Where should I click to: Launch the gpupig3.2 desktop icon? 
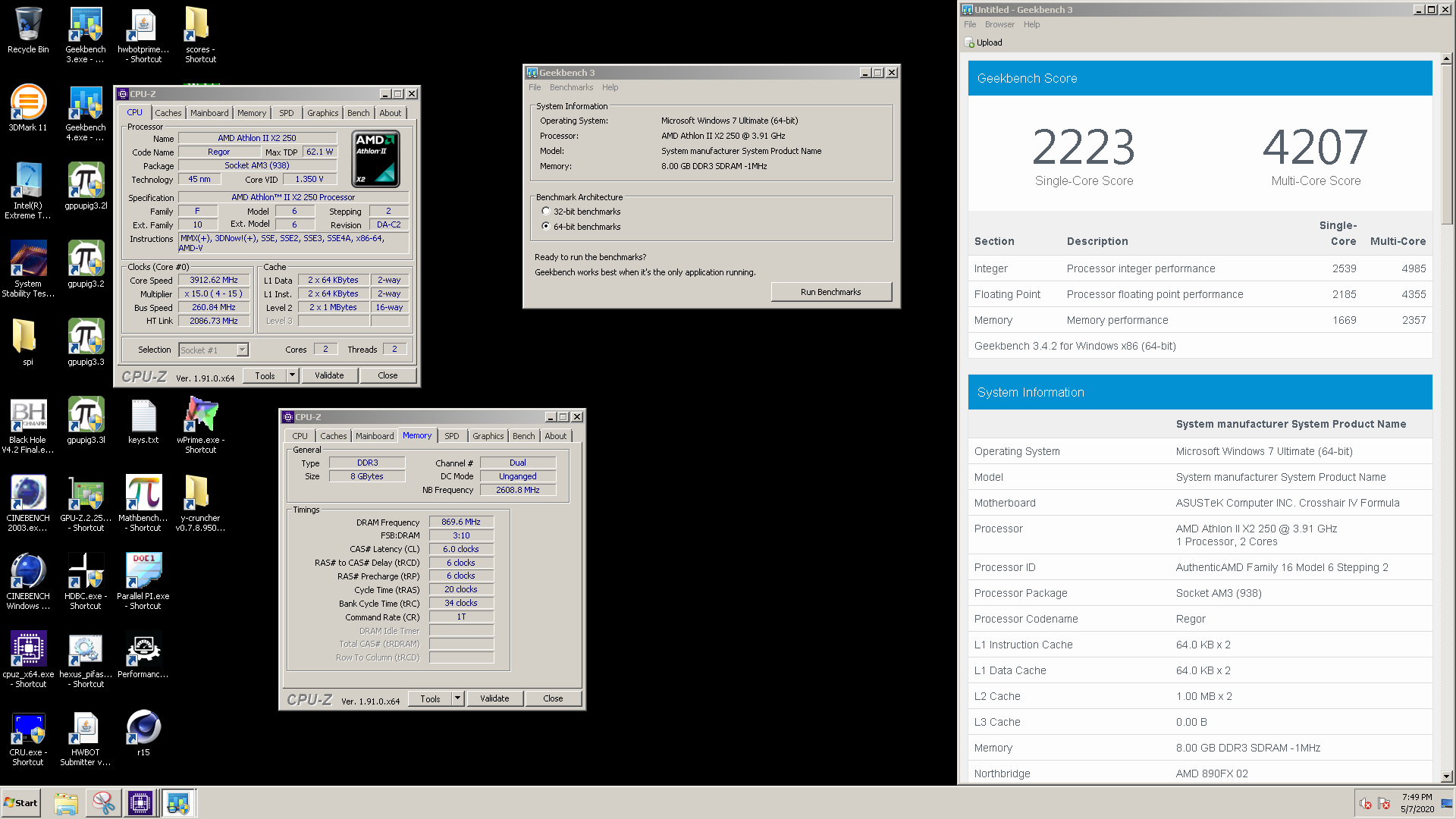[x=86, y=264]
